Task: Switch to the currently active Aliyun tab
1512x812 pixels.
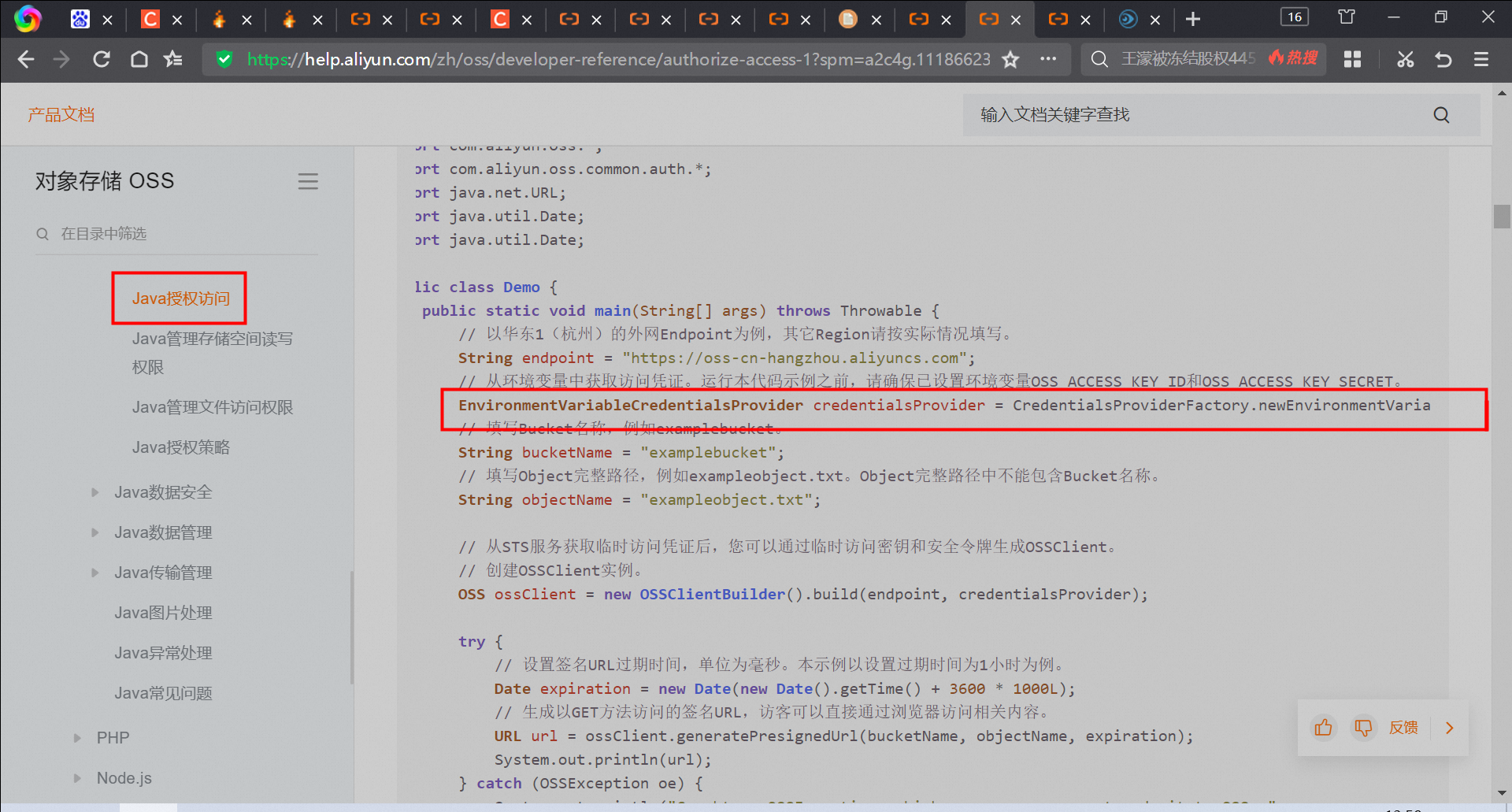Action: point(989,19)
